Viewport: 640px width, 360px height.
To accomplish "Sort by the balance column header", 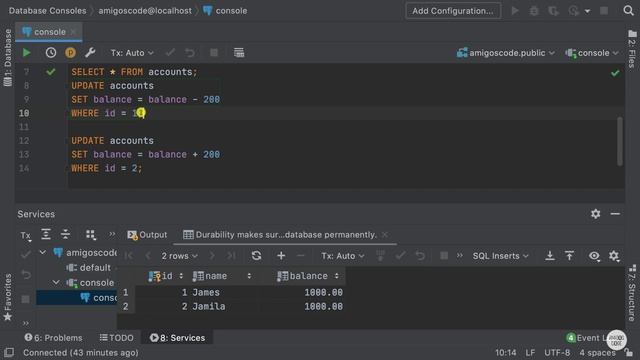I will click(x=308, y=276).
